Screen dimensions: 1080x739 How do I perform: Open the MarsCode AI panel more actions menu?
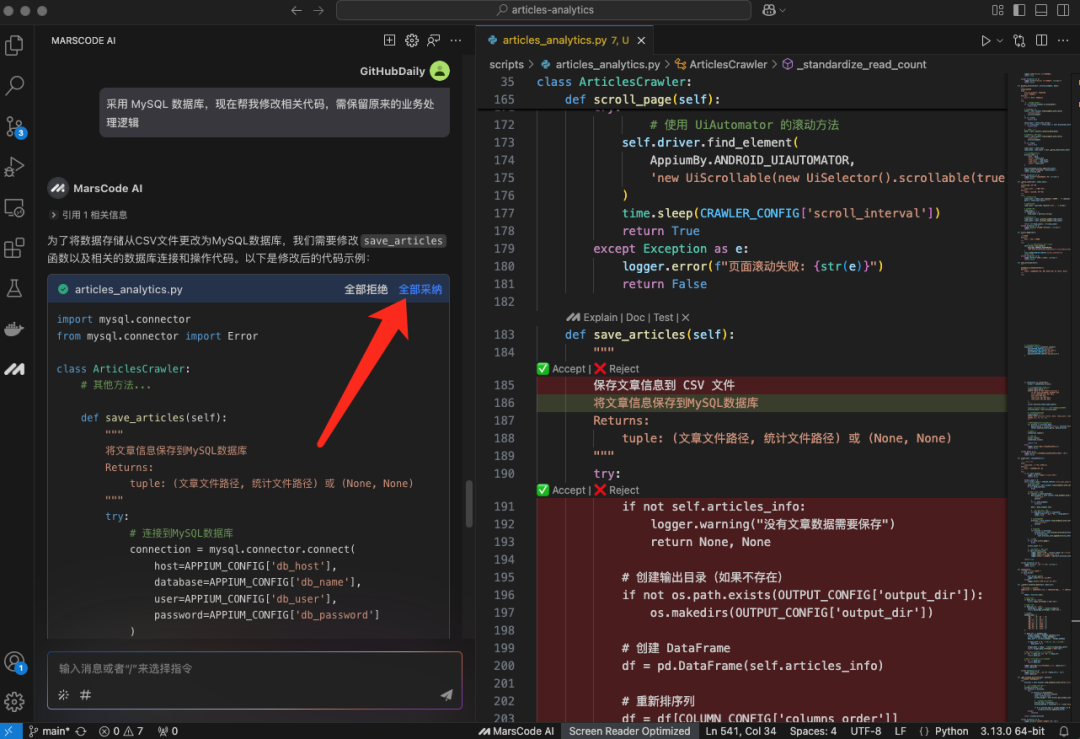[456, 41]
